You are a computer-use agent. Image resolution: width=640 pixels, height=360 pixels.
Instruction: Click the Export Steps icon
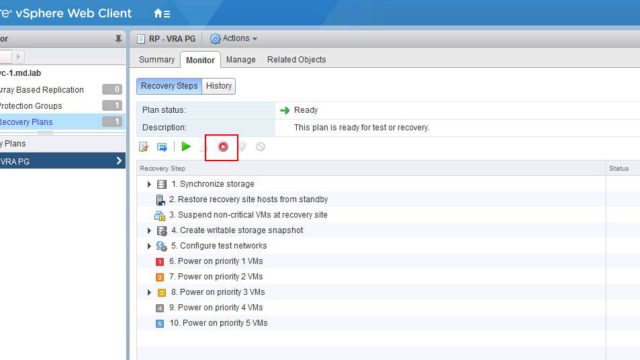(x=162, y=147)
